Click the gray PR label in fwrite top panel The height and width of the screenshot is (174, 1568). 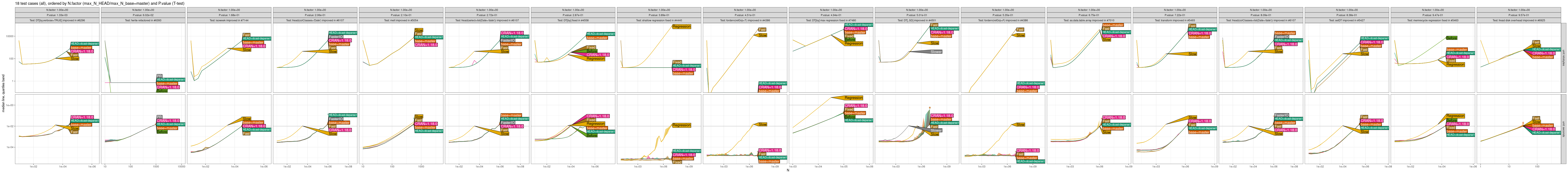tap(159, 75)
